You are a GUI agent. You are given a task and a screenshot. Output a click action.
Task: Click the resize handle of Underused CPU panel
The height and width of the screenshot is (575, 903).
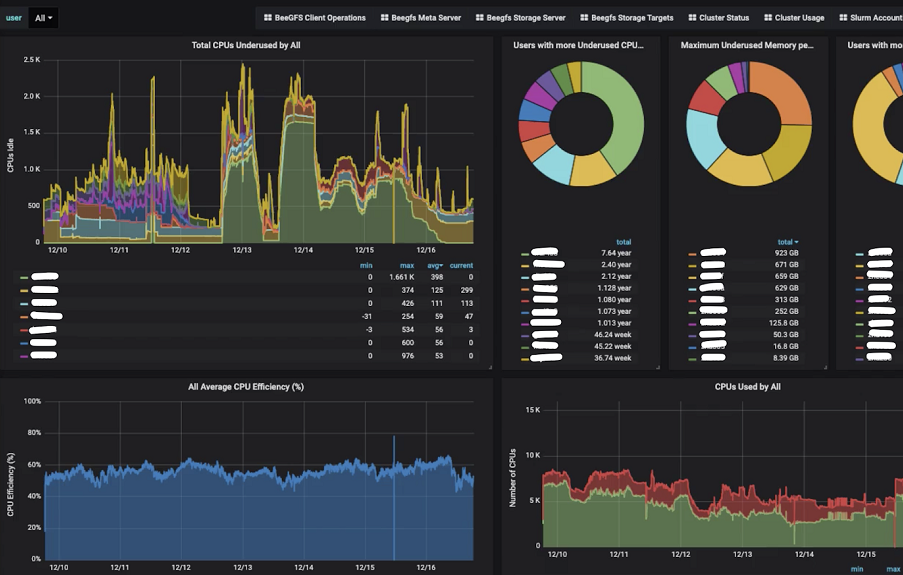coord(657,366)
